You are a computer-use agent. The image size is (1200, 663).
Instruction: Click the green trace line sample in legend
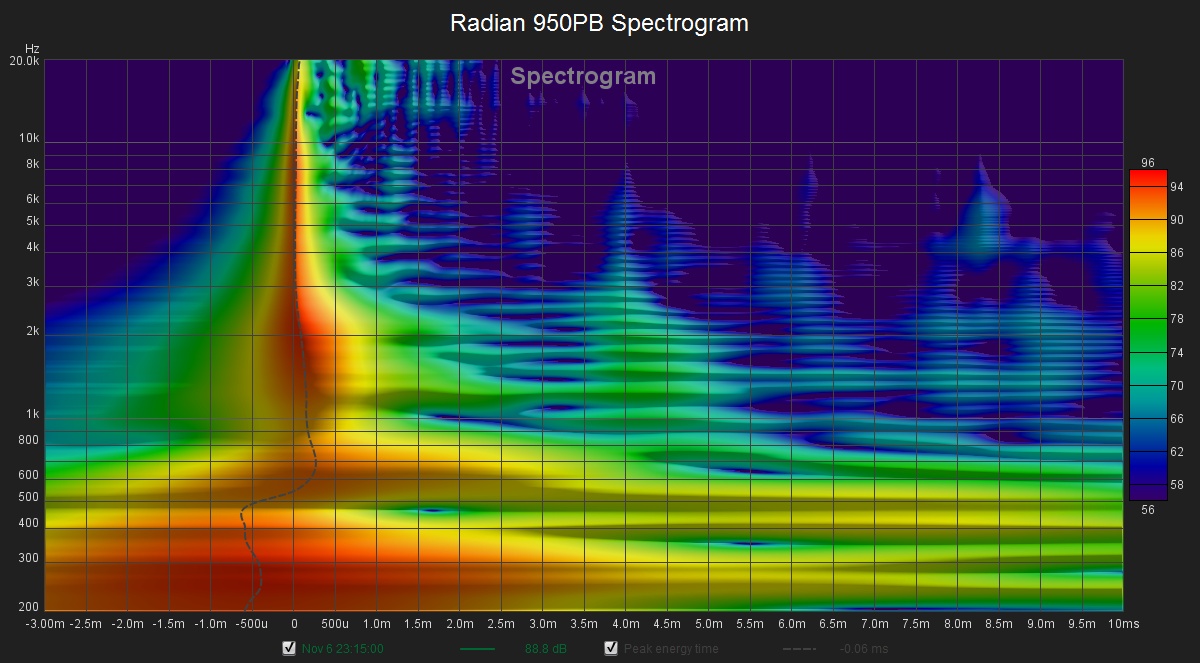point(477,649)
